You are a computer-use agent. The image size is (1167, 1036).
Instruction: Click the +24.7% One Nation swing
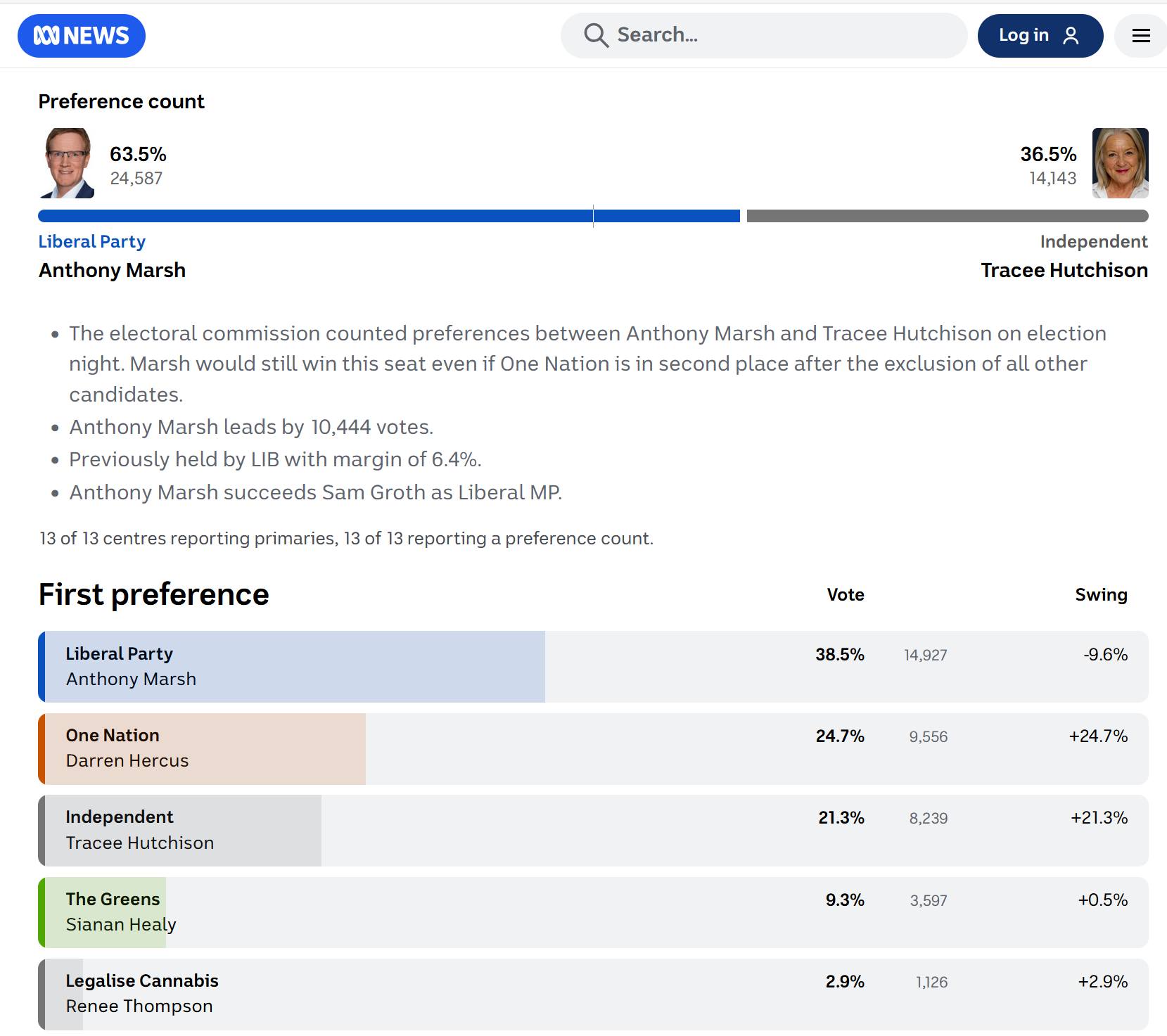click(x=1098, y=736)
